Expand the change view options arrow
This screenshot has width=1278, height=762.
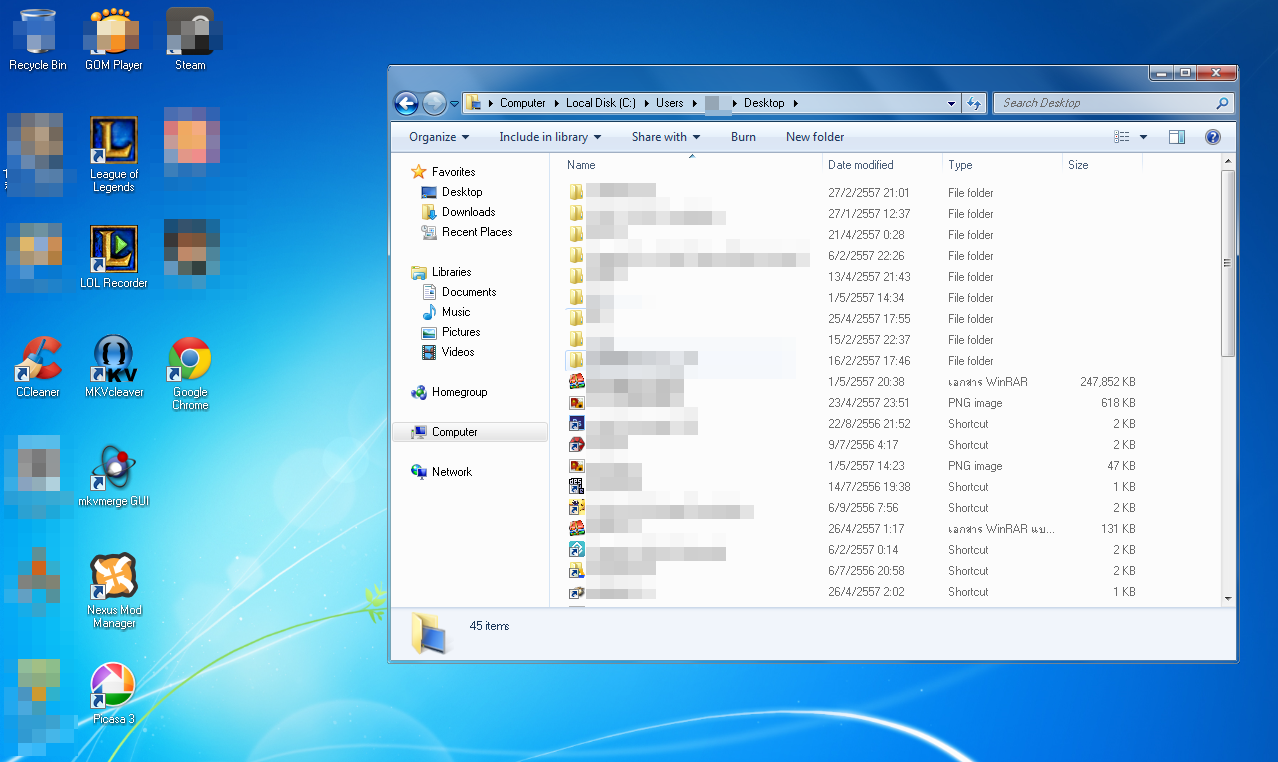(1143, 137)
